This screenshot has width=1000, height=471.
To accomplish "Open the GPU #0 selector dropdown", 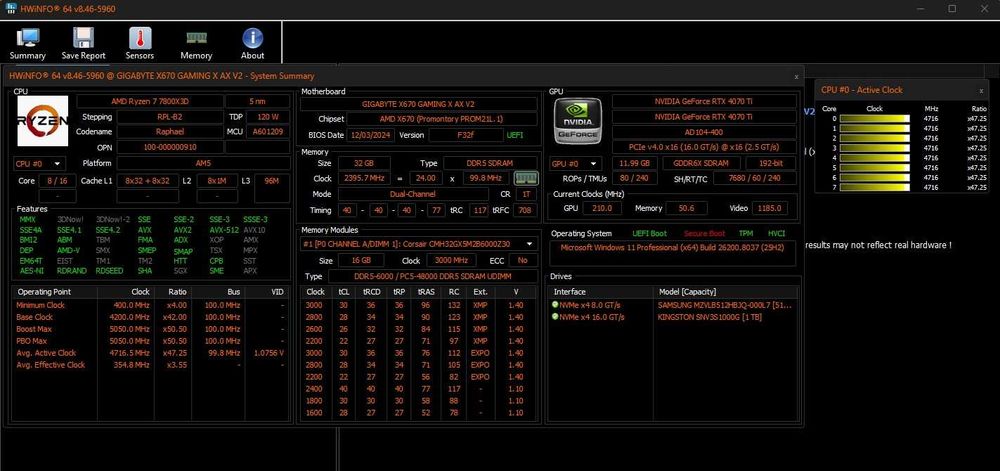I will click(575, 164).
